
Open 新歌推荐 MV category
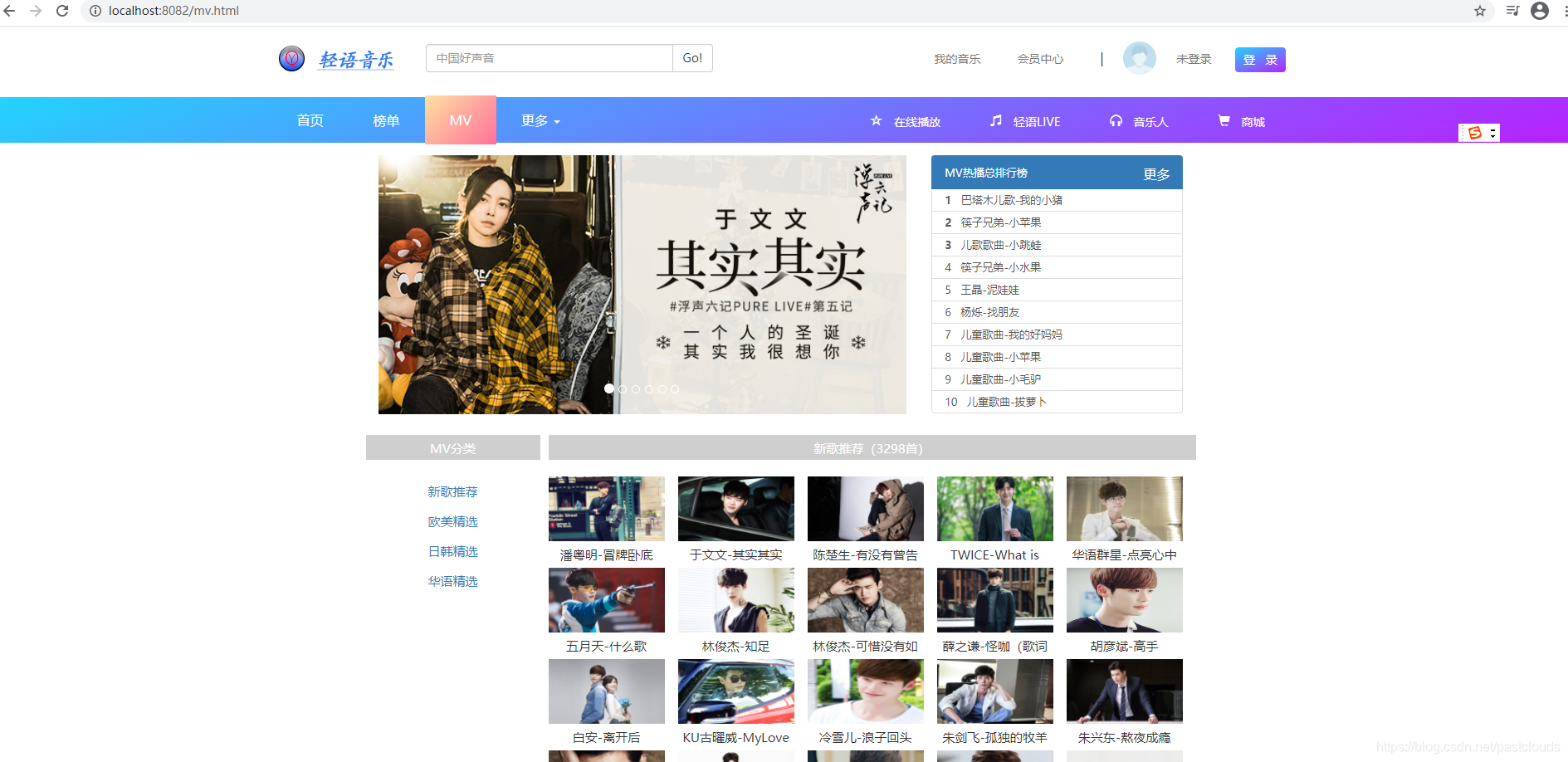point(452,491)
